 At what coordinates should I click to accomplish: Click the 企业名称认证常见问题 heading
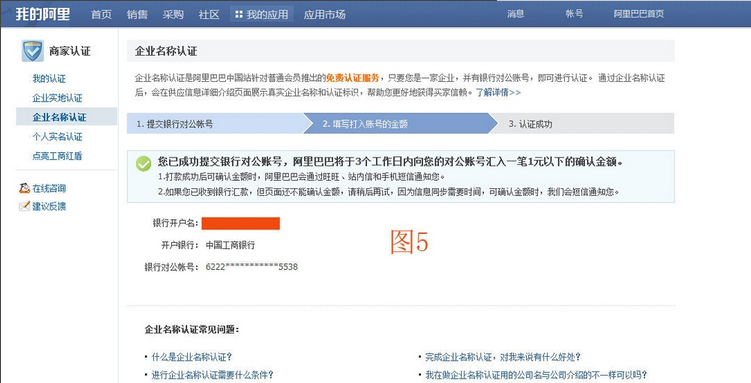point(192,329)
